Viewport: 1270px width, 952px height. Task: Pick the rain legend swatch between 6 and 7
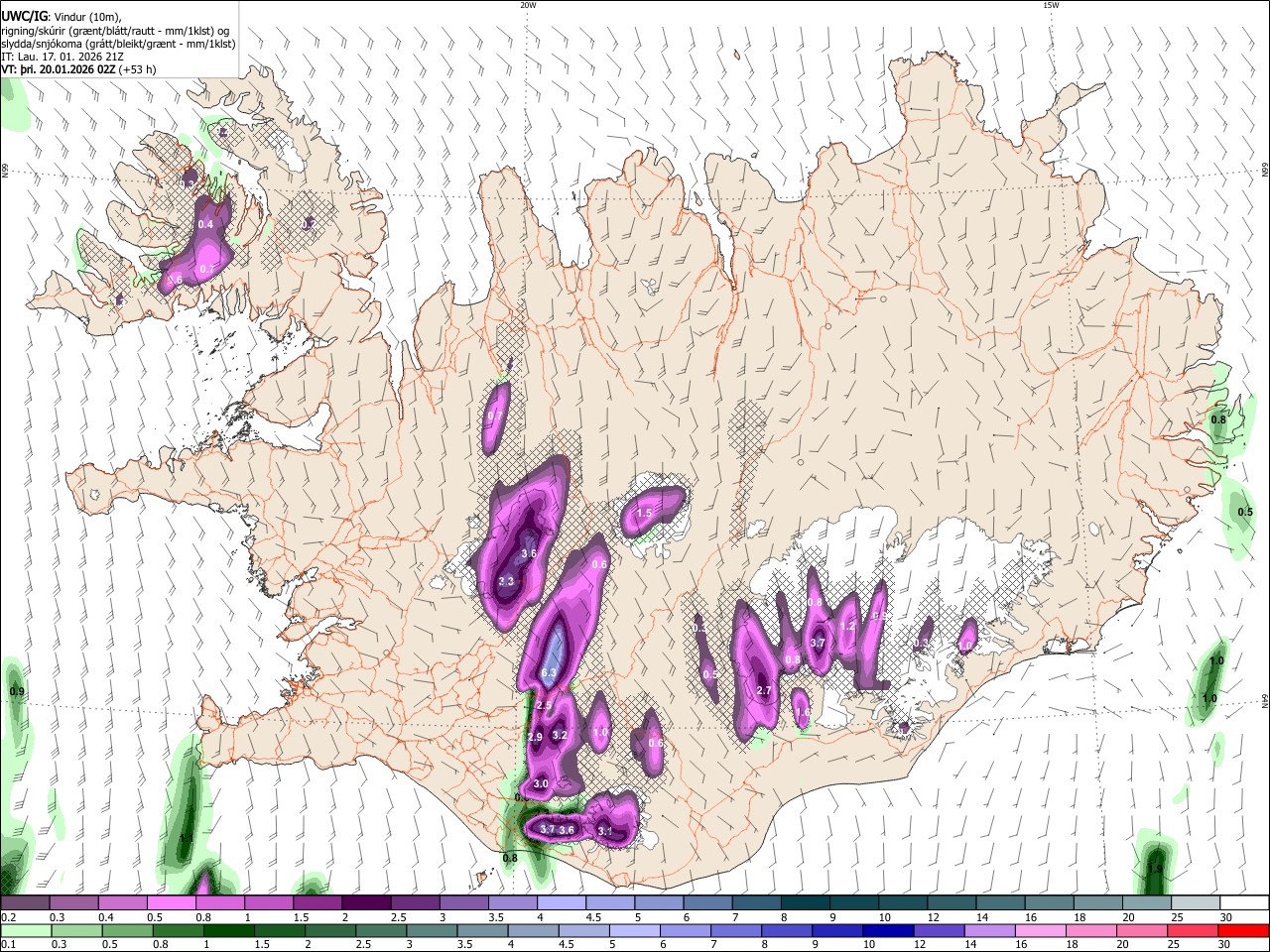[684, 930]
